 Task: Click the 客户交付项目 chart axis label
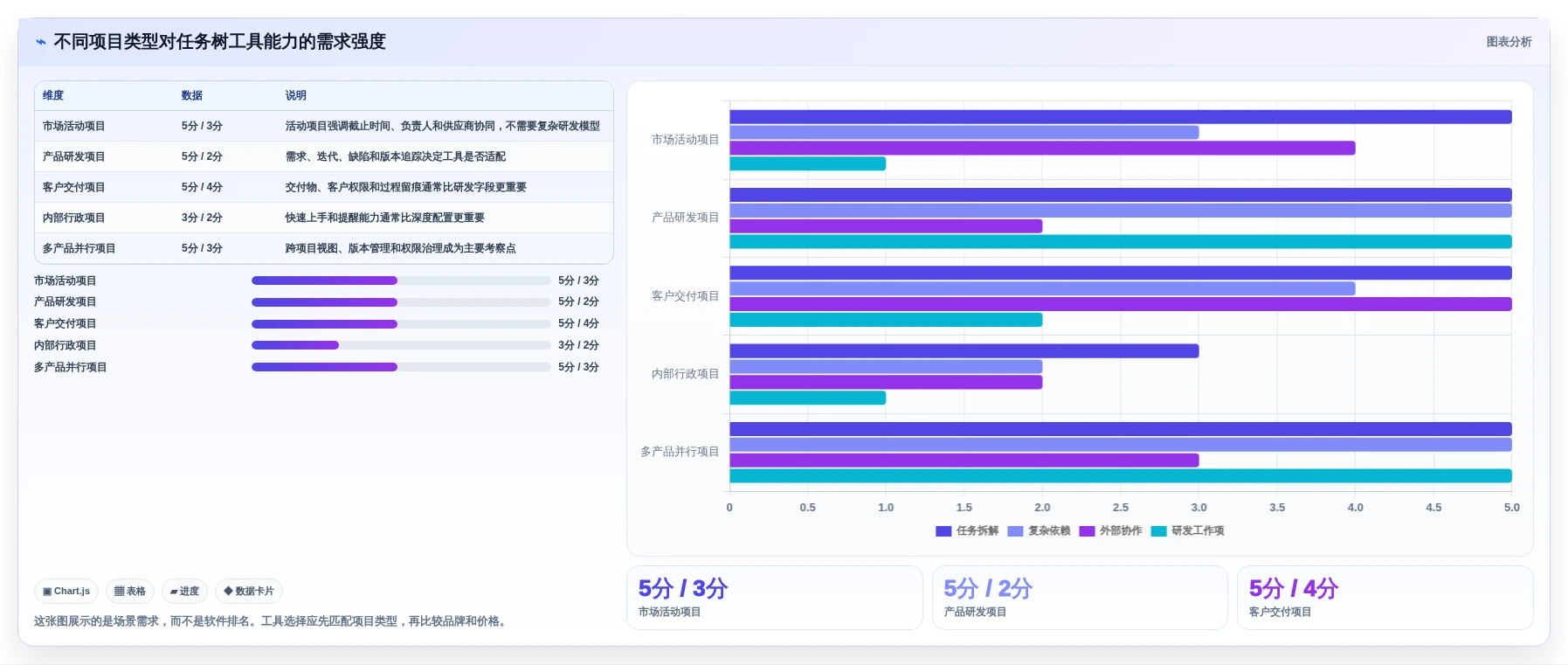[x=686, y=296]
